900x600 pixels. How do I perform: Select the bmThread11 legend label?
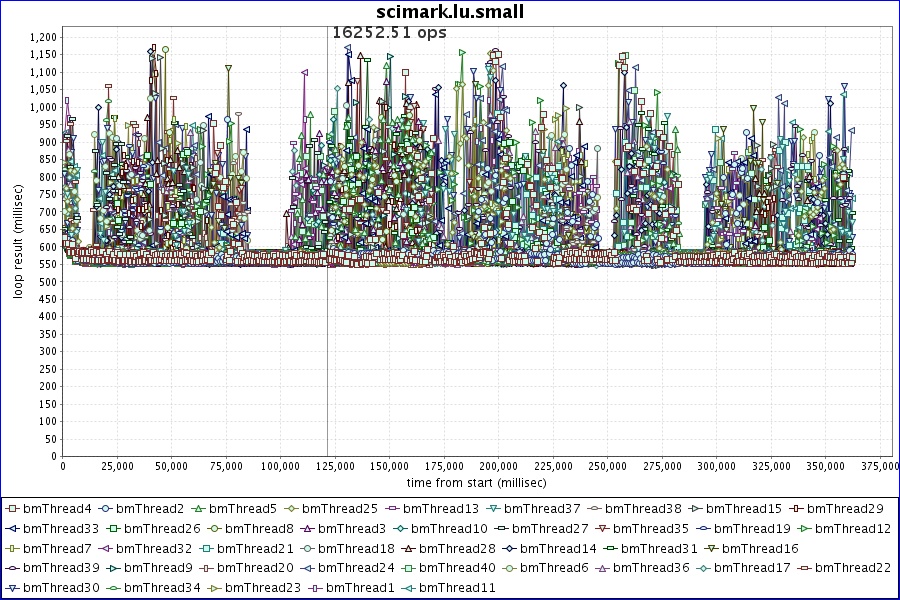click(x=461, y=588)
